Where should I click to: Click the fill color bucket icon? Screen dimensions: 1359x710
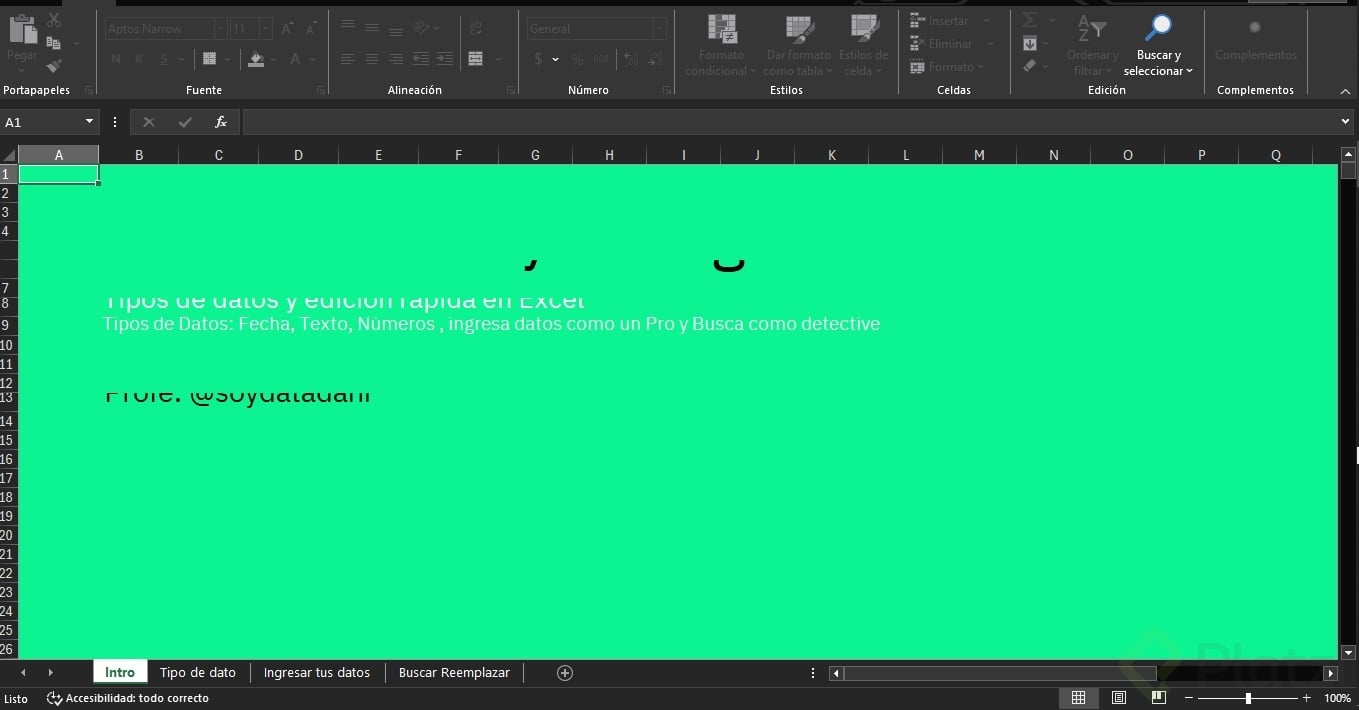click(x=256, y=59)
